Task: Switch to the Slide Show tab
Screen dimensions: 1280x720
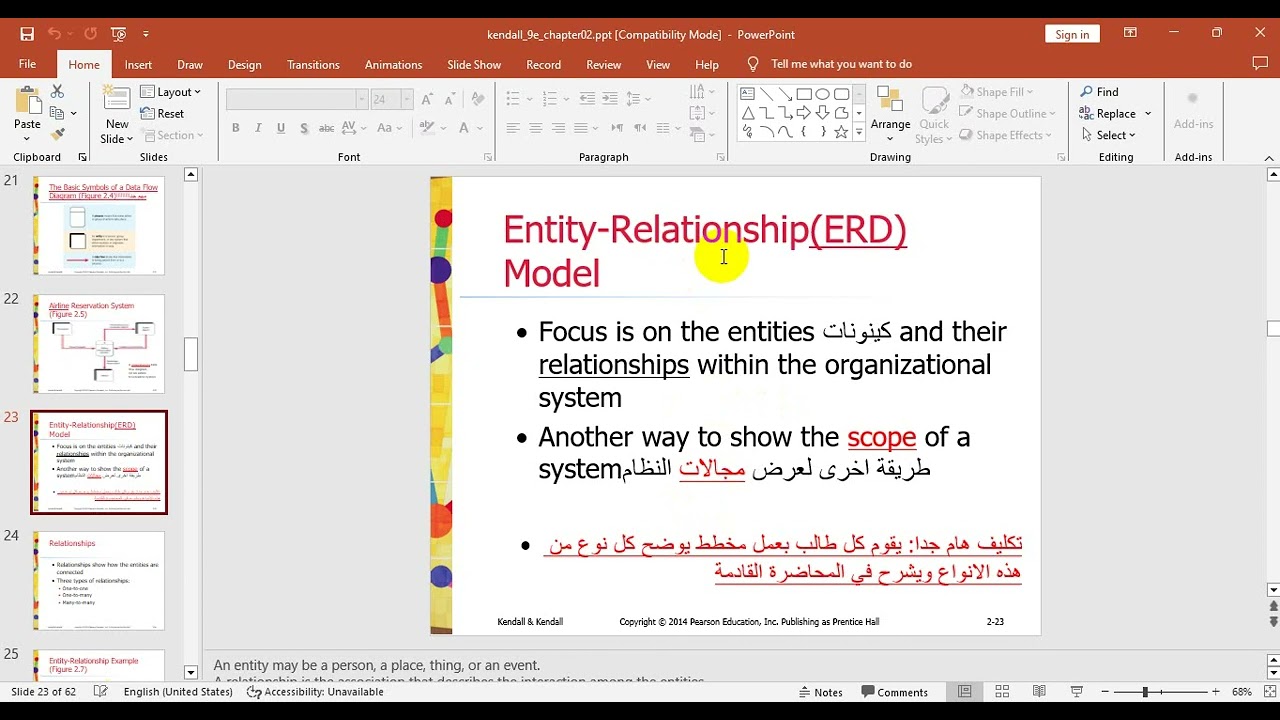Action: point(474,64)
